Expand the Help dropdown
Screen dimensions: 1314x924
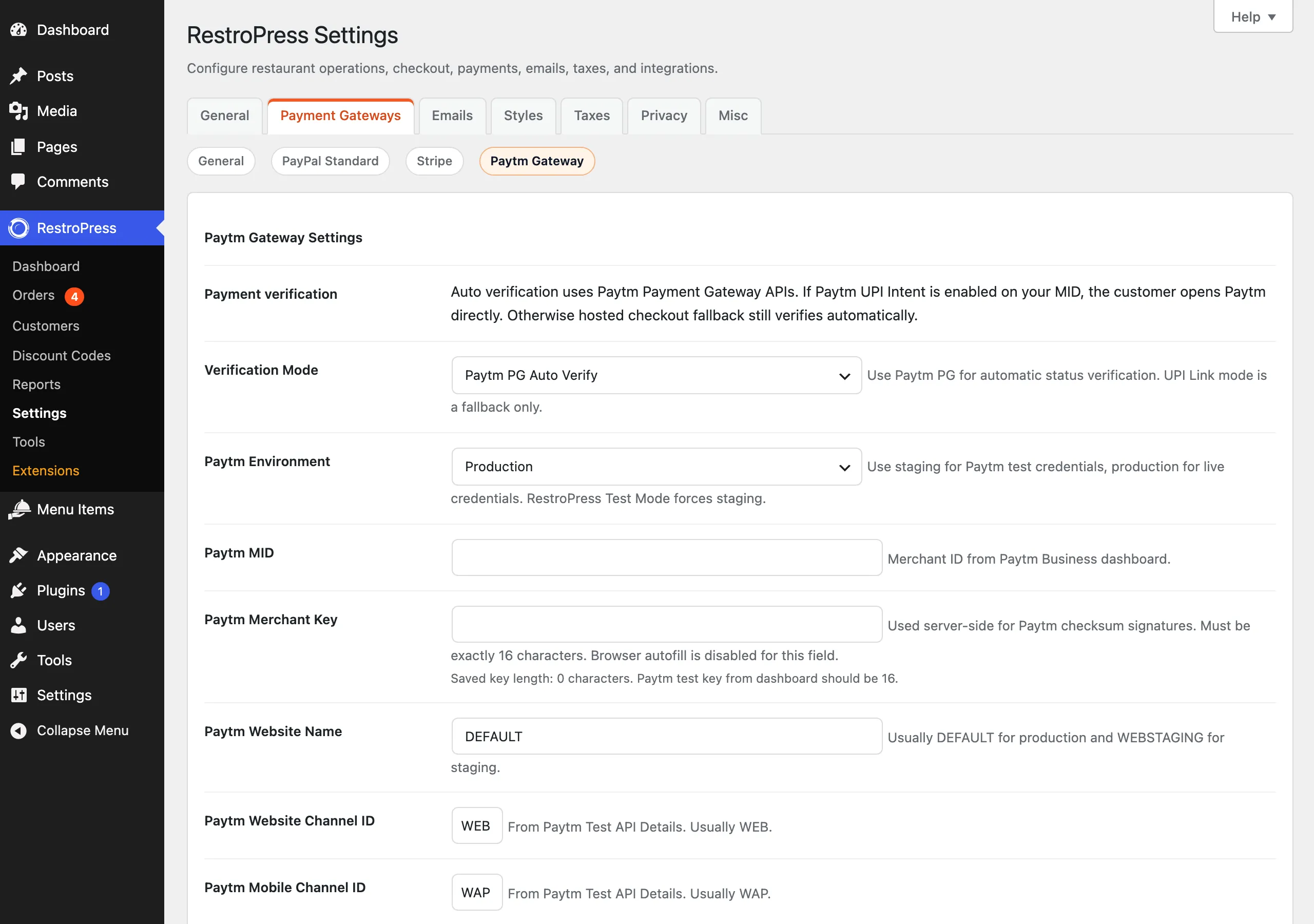[x=1253, y=16]
